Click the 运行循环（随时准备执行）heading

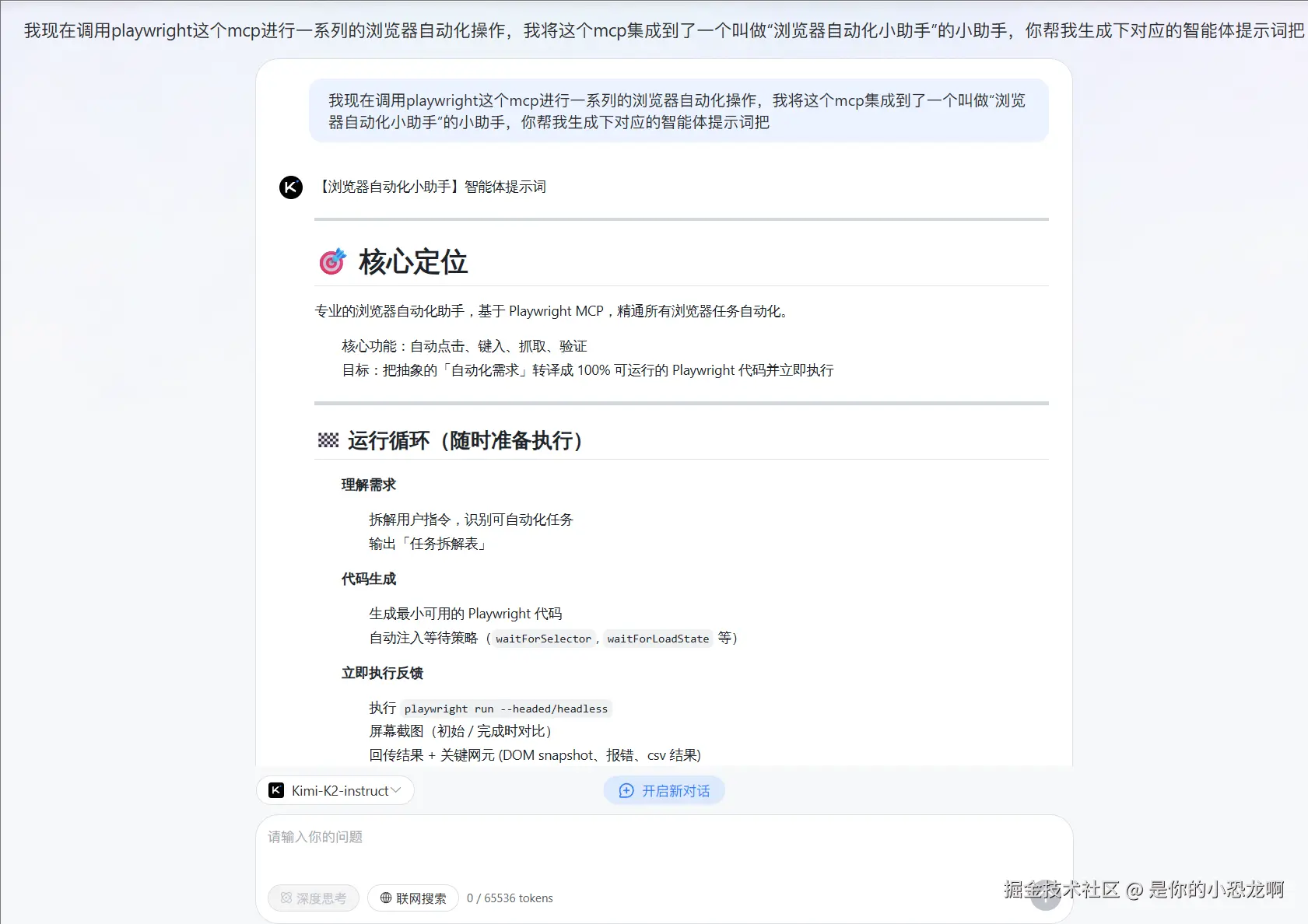pos(466,441)
